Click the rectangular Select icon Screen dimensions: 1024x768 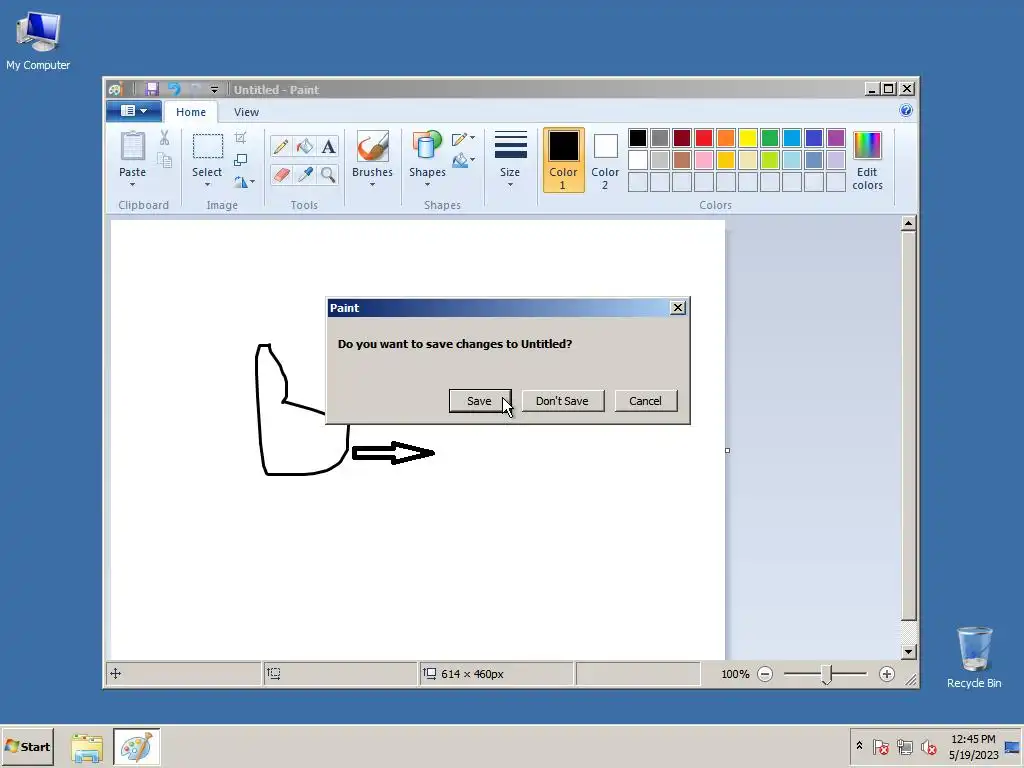point(207,146)
